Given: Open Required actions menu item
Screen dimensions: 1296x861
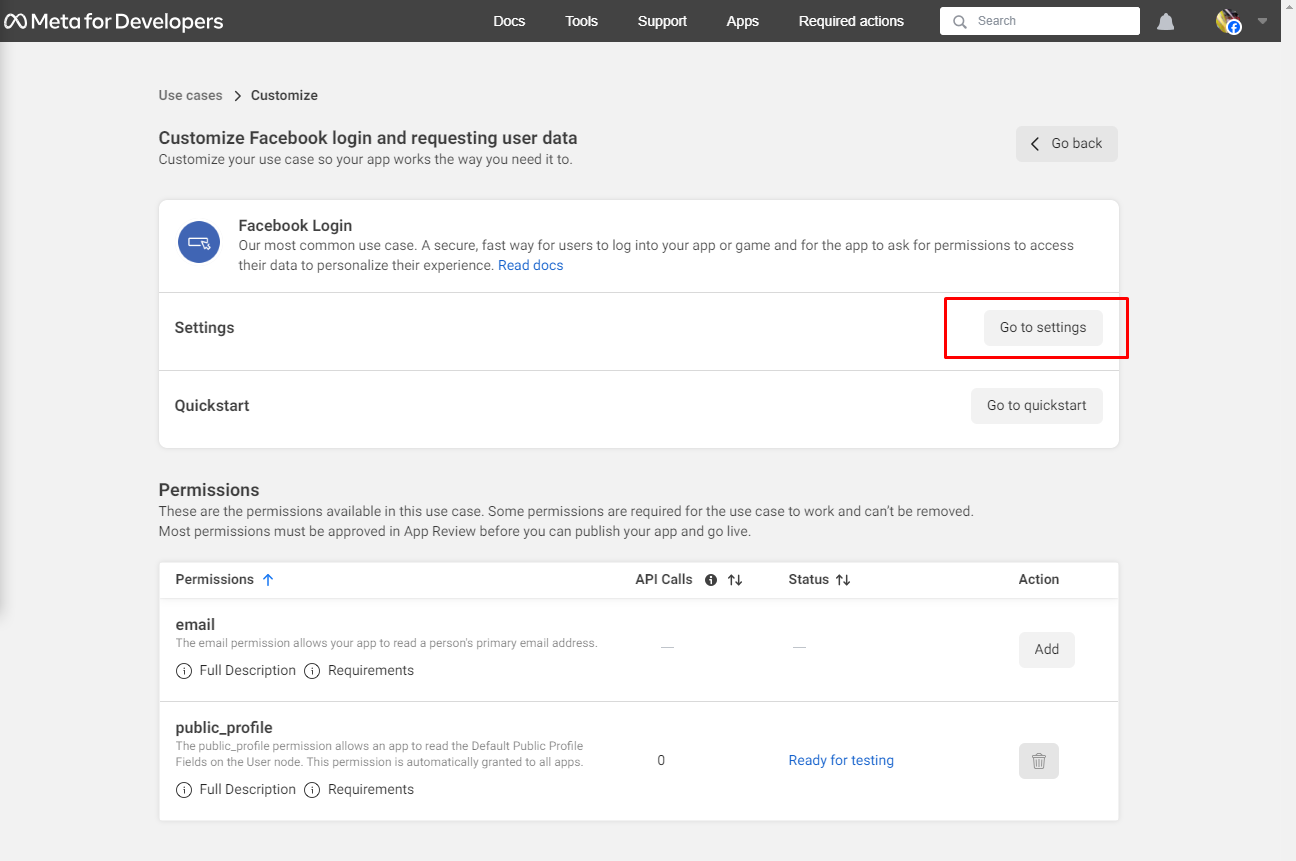Looking at the screenshot, I should pyautogui.click(x=851, y=21).
